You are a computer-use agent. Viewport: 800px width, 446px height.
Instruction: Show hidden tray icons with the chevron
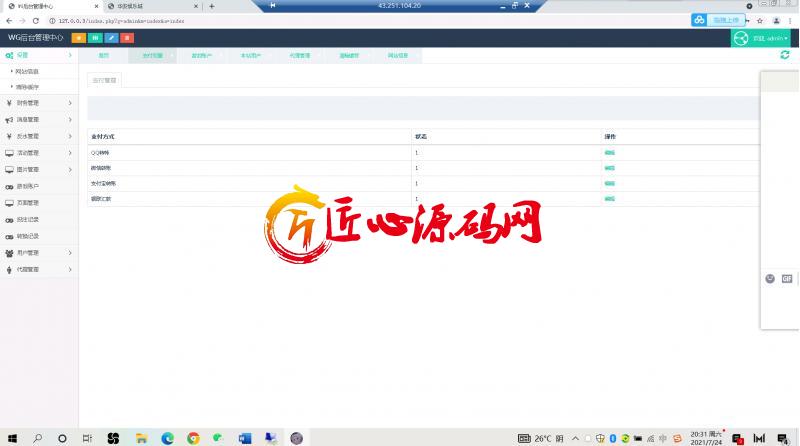pos(575,438)
